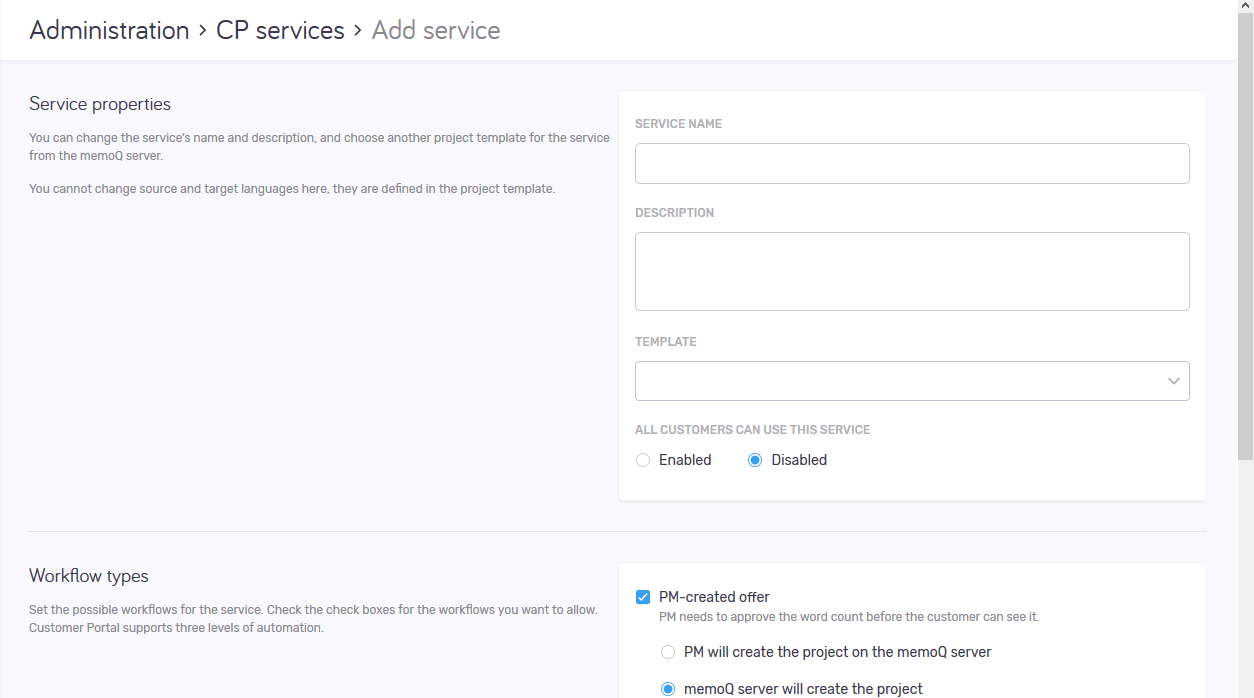The image size is (1254, 698).
Task: Click the SERVICE NAME field label
Action: 678,124
